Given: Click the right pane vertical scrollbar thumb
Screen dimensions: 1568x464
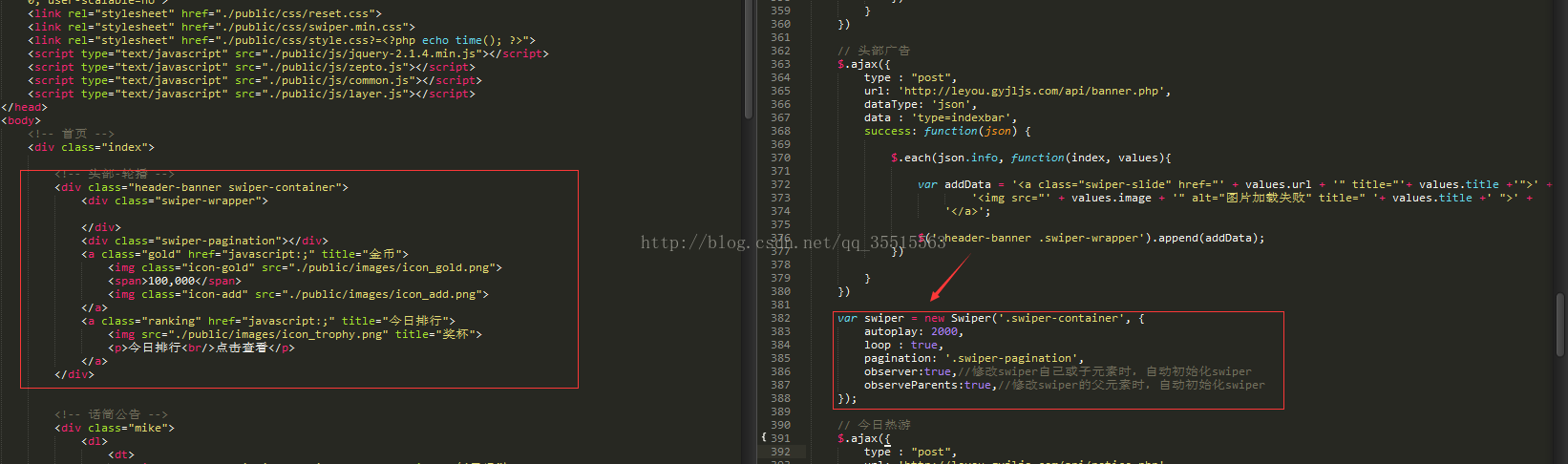Looking at the screenshot, I should tap(1560, 325).
